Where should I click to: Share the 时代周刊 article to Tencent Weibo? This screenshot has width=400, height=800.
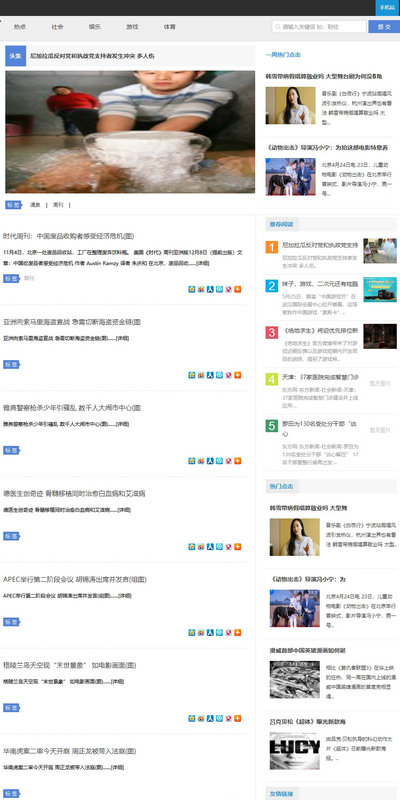pyautogui.click(x=219, y=289)
